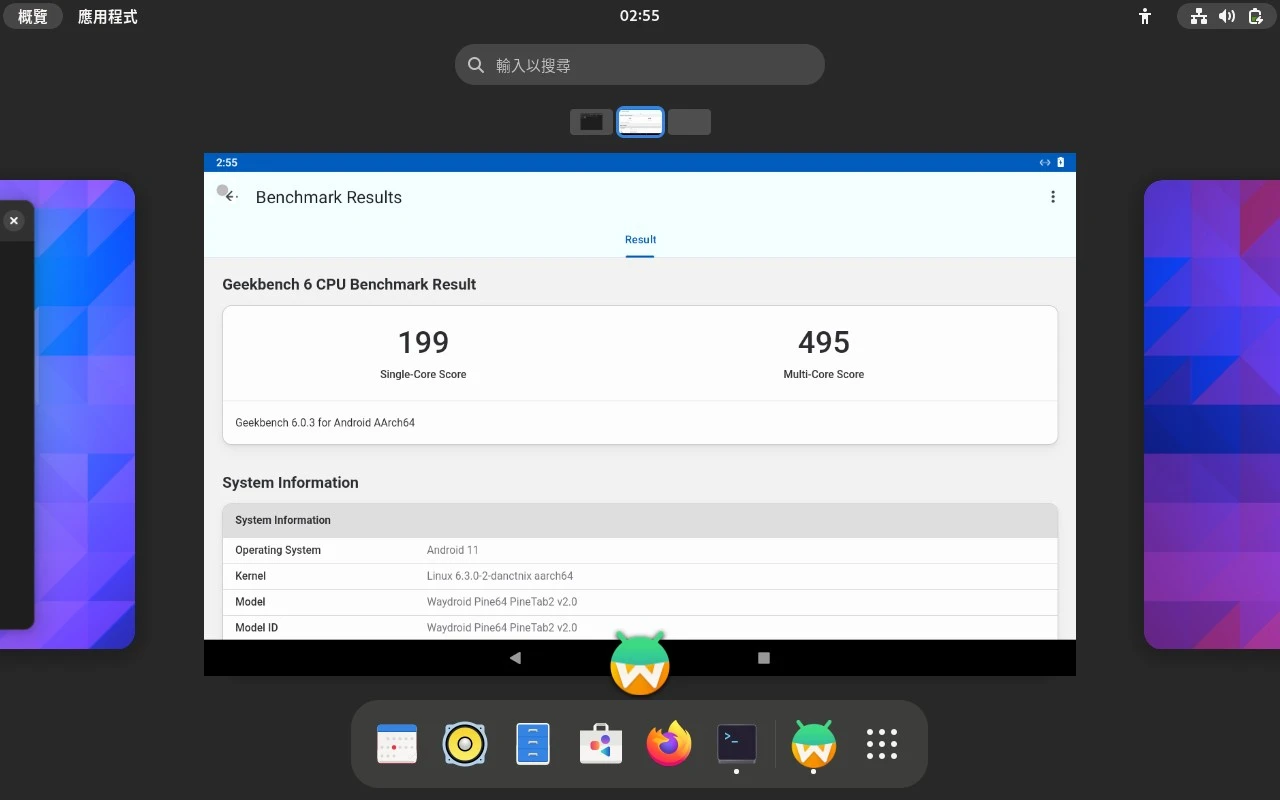
Task: Show all applications grid
Action: tap(882, 744)
